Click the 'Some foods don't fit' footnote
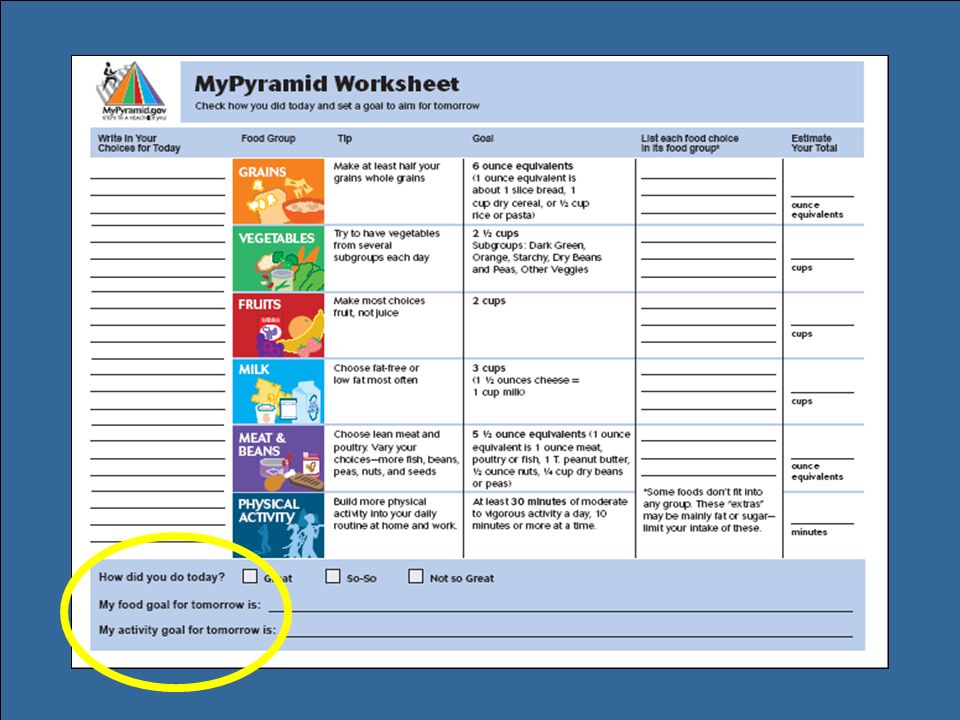Viewport: 960px width, 720px height. click(x=708, y=510)
